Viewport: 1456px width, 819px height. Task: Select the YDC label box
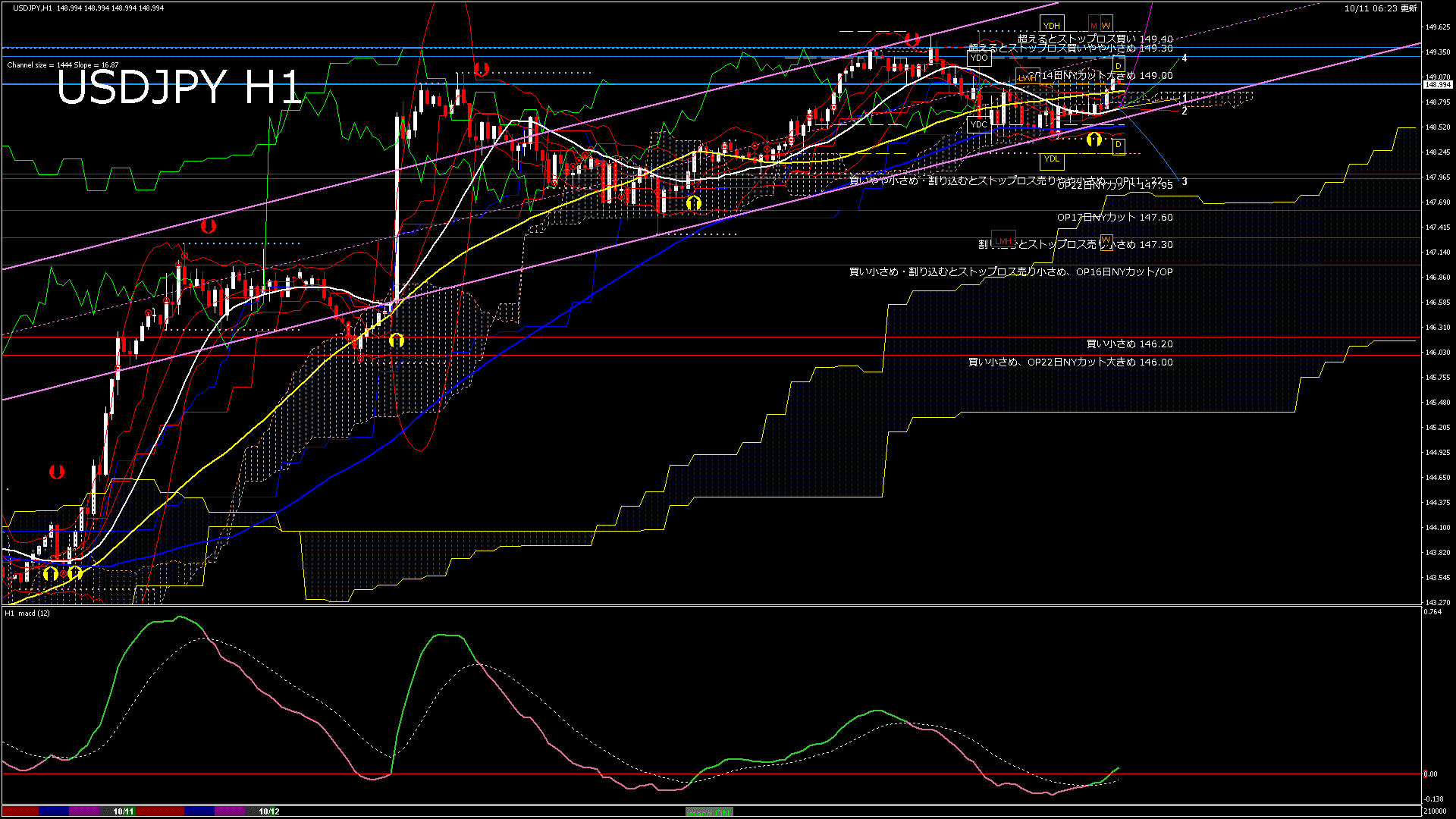coord(979,124)
